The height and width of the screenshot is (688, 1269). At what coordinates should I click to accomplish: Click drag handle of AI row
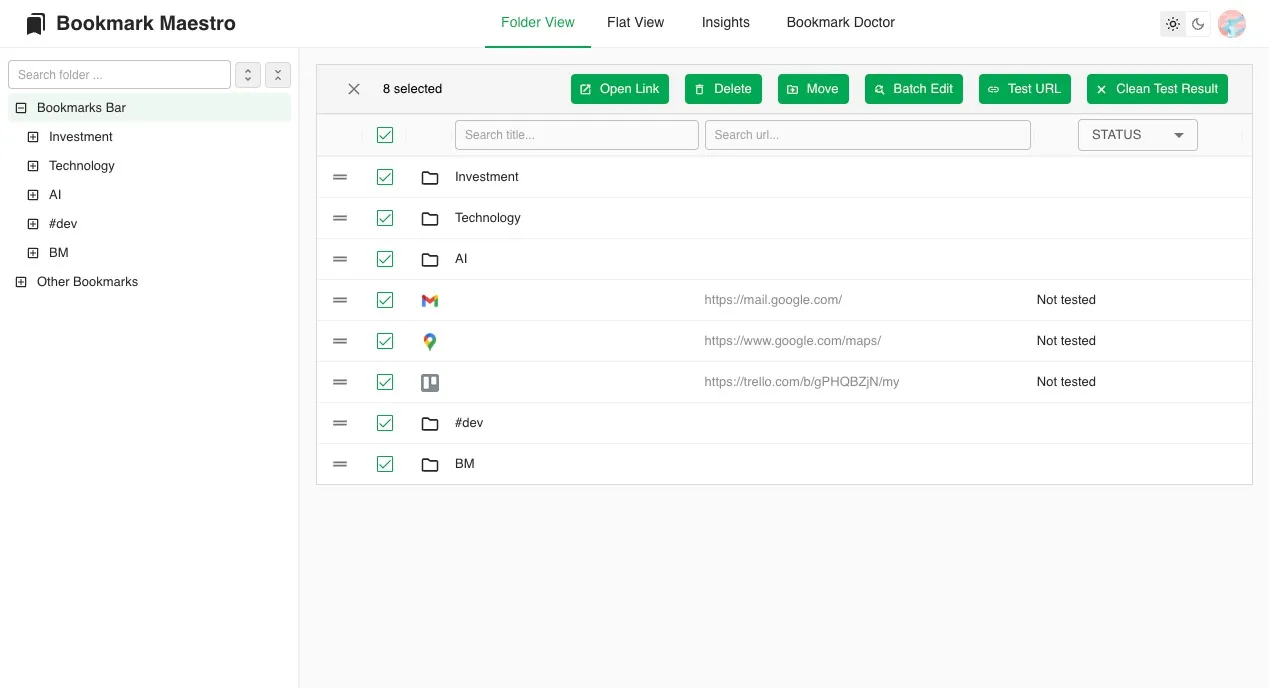340,259
